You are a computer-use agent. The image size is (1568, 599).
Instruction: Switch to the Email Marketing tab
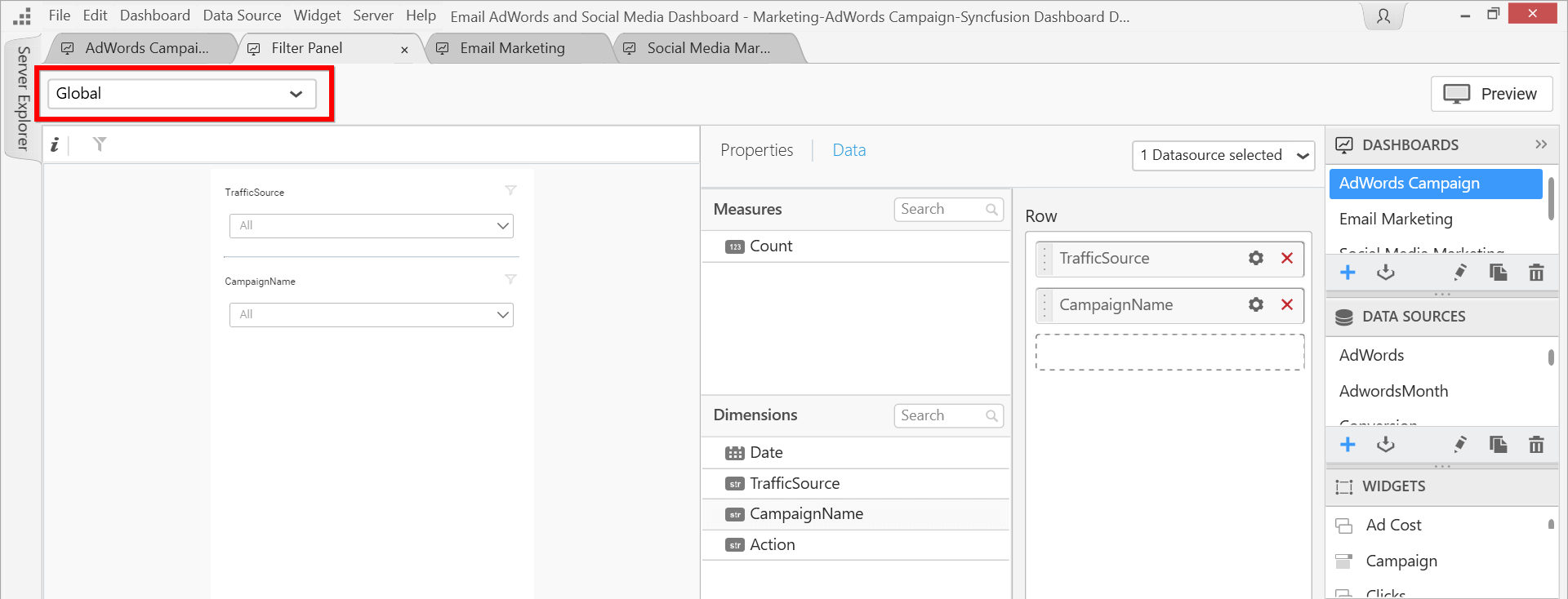pos(512,48)
